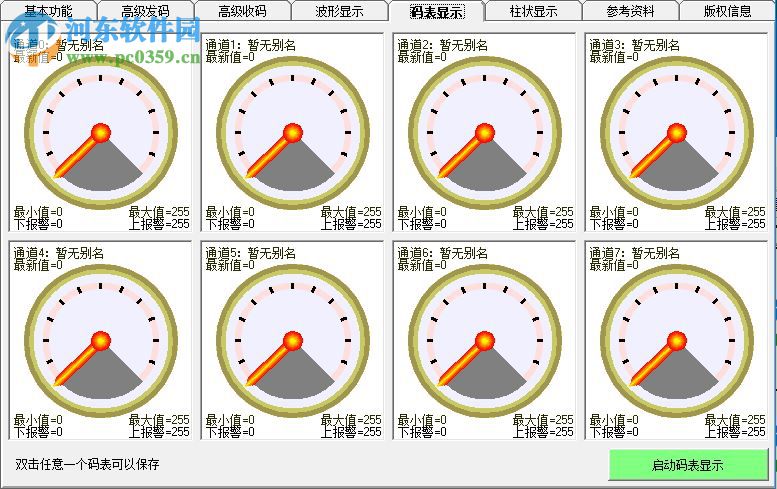Click 最新值=0 under 通道1
This screenshot has height=489, width=777.
click(230, 57)
